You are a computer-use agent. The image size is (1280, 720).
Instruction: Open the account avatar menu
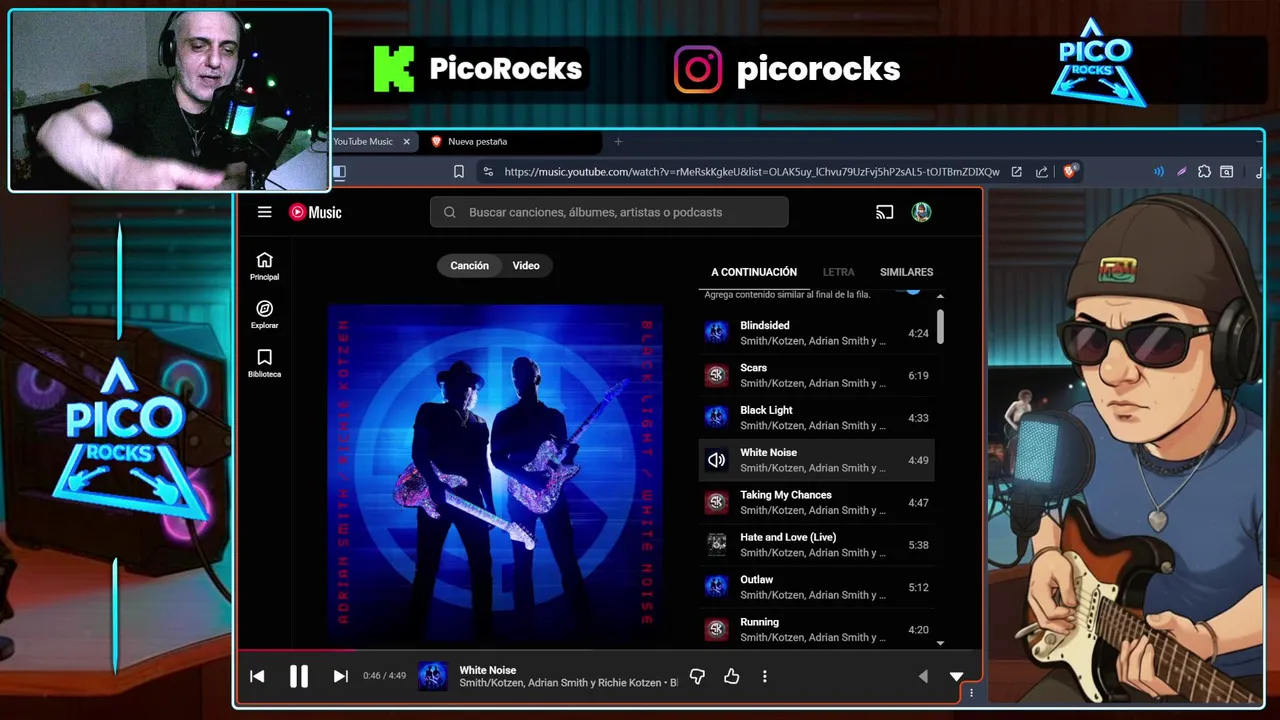click(x=921, y=212)
